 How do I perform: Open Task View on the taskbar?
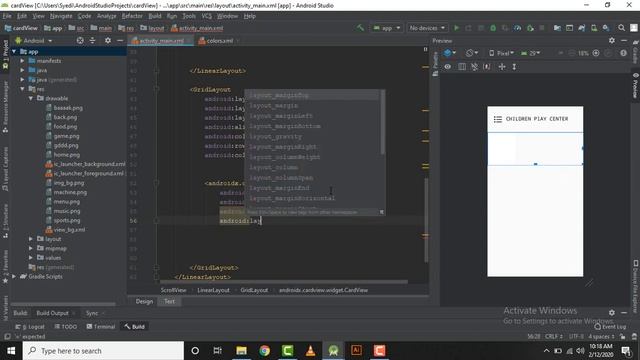click(x=218, y=351)
